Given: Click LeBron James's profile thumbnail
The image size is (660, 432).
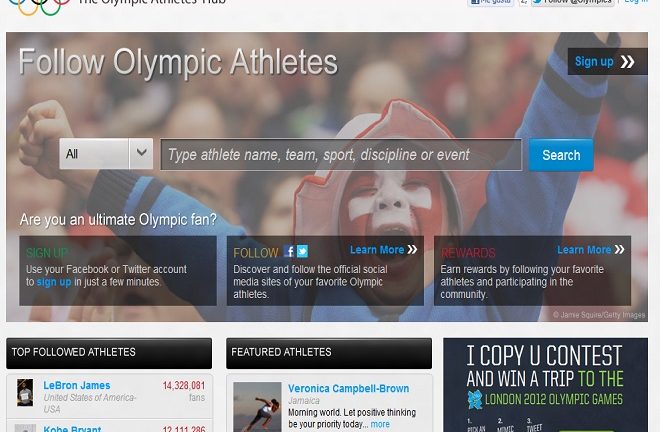Looking at the screenshot, I should (25, 392).
